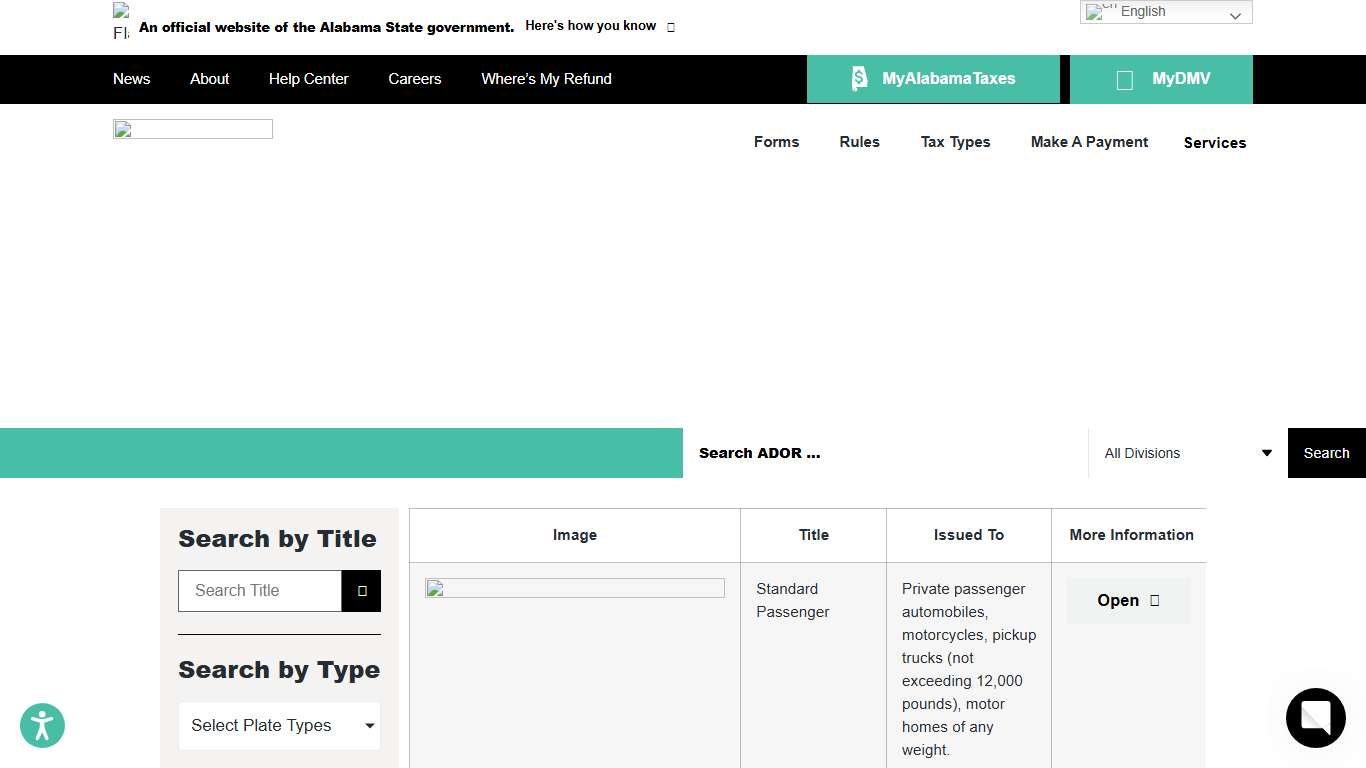Screen dimensions: 1366x768
Task: Open the Forms menu
Action: click(x=776, y=142)
